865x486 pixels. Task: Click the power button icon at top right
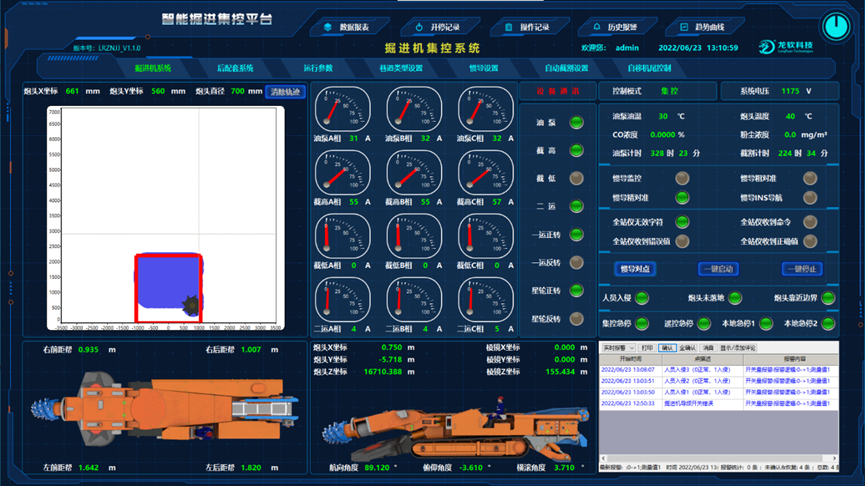point(835,27)
